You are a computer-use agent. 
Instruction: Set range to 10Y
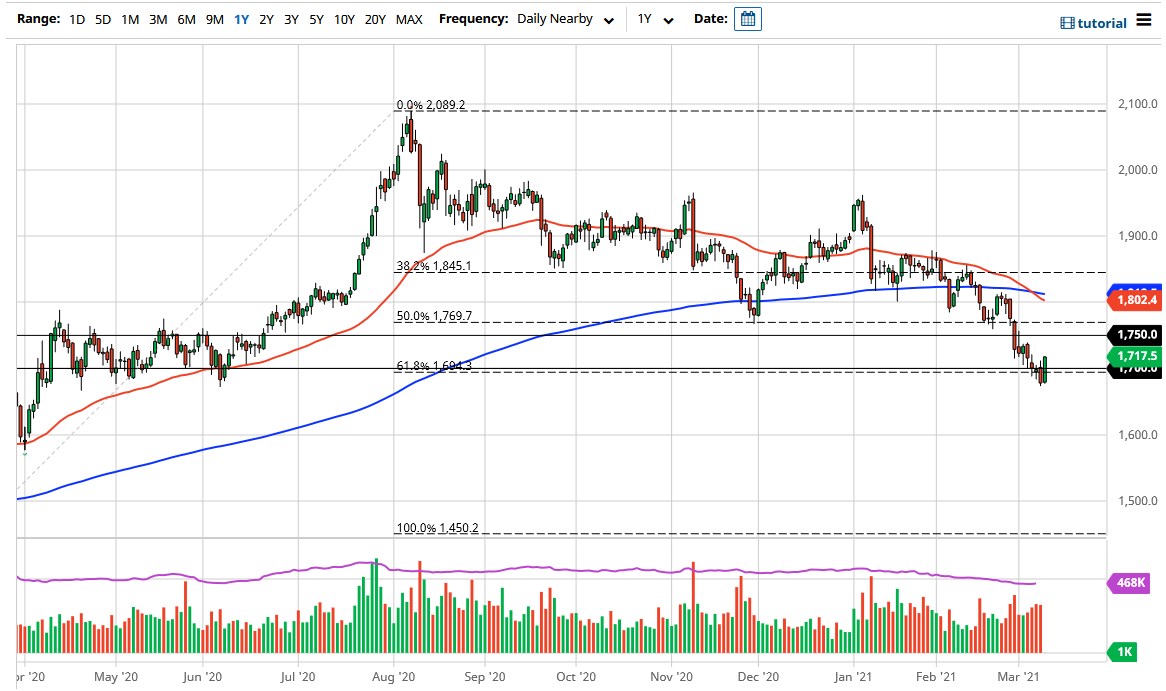[344, 19]
